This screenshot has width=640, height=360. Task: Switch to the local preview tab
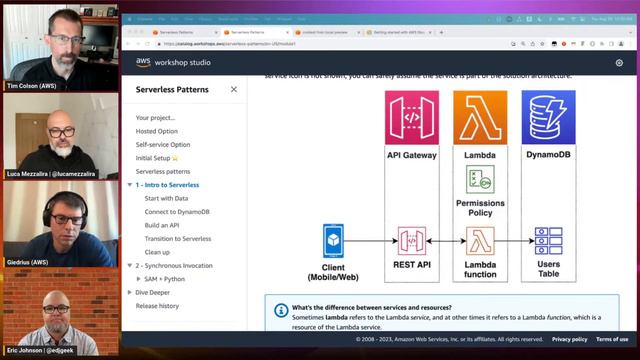(x=327, y=32)
